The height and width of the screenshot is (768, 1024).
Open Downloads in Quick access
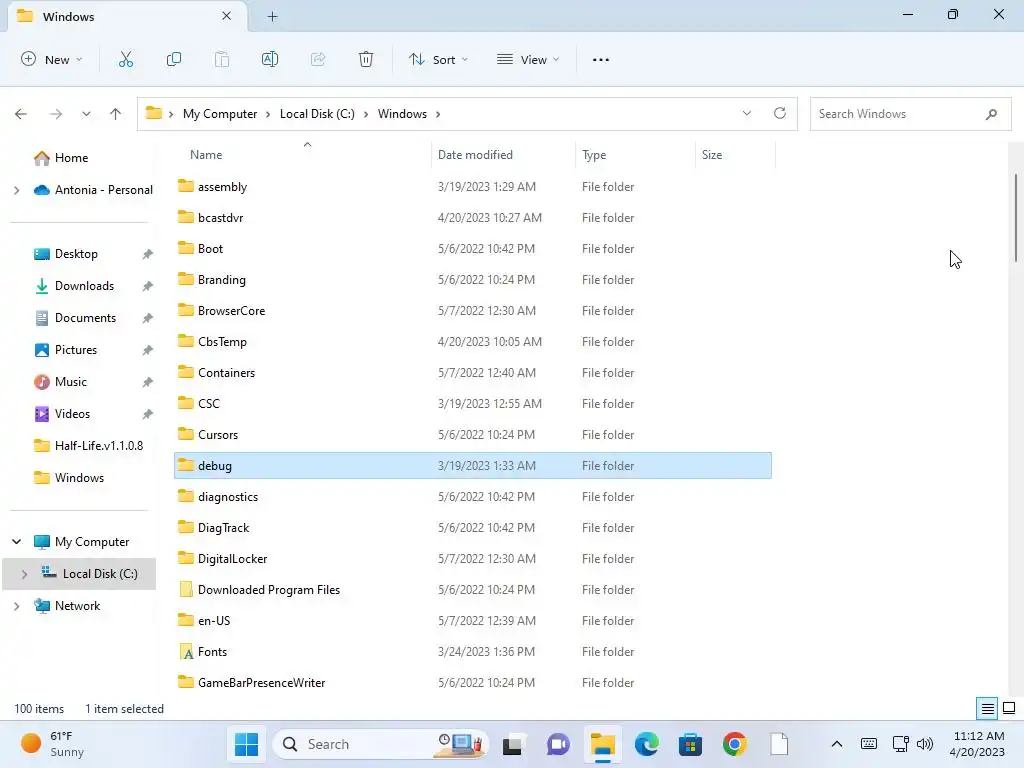[x=84, y=286]
